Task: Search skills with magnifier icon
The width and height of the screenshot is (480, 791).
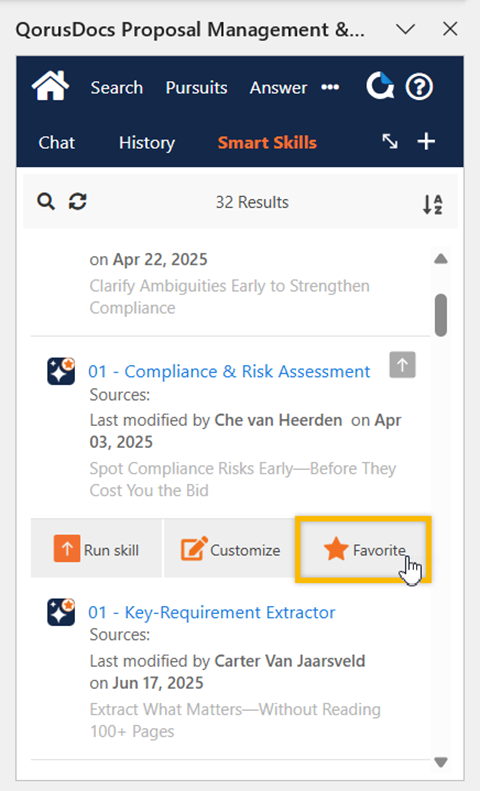Action: click(x=46, y=202)
